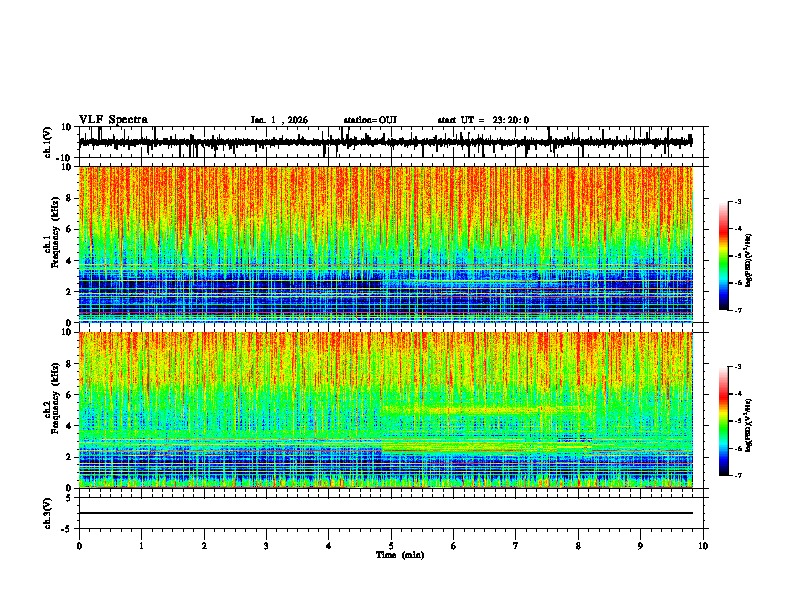
Task: Click the "-7" tick on ch.2 colorbar
Action: pos(738,475)
